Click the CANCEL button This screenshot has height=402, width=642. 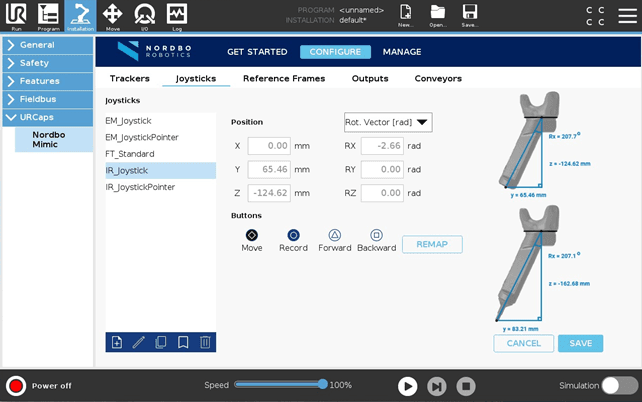click(523, 343)
